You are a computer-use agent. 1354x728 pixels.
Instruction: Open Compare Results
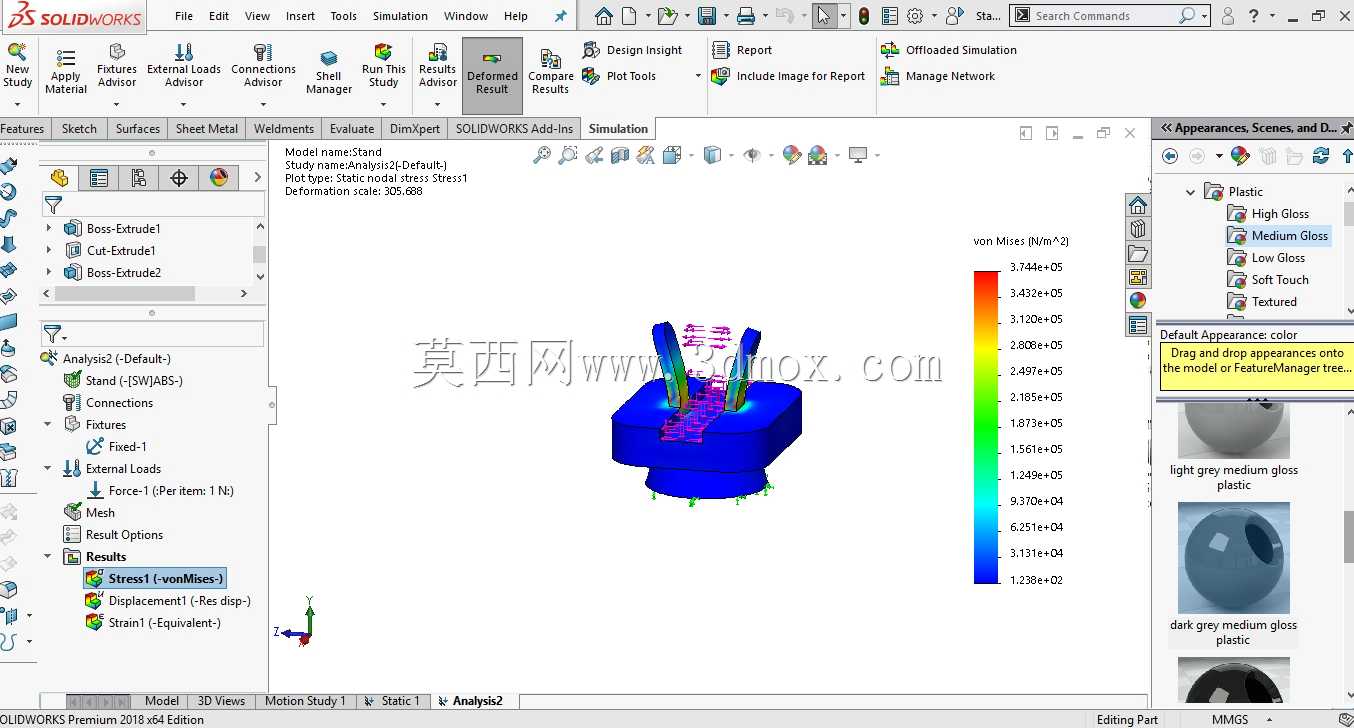point(551,72)
